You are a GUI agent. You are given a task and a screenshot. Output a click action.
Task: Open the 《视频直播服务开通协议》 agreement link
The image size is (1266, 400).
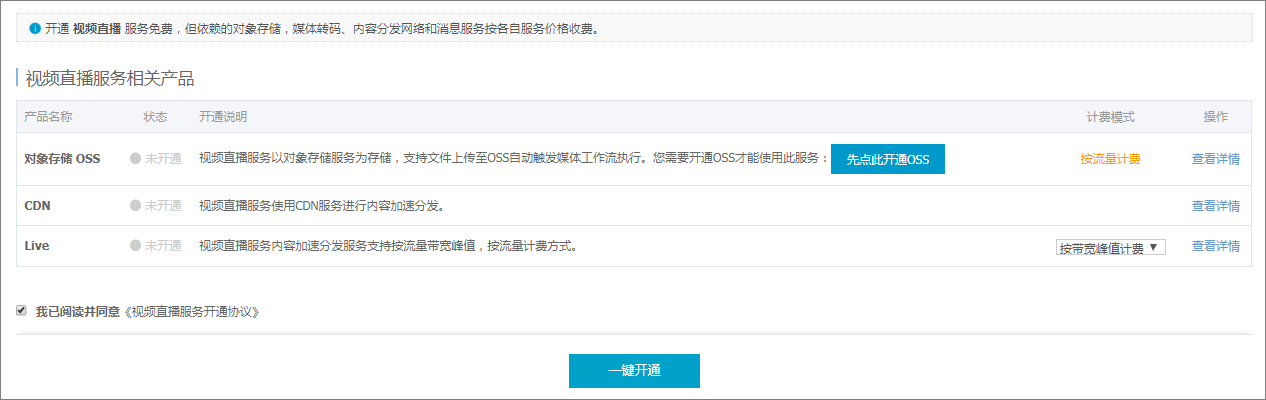[x=192, y=312]
